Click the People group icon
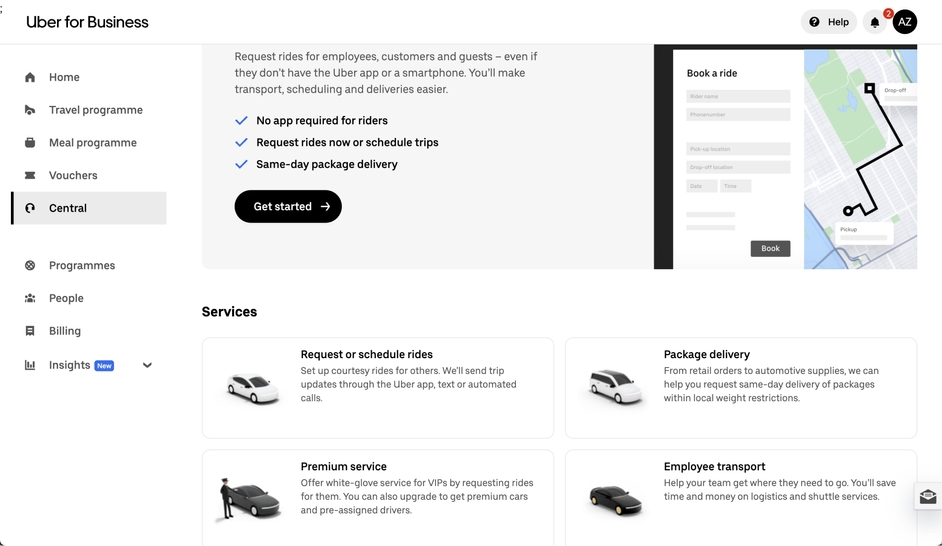This screenshot has width=942, height=546. tap(30, 298)
